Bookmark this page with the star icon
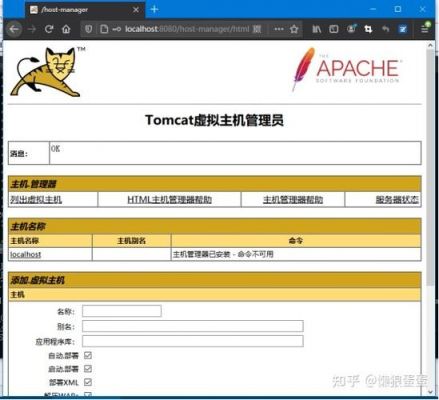Viewport: 439px width, 400px height. 294,29
